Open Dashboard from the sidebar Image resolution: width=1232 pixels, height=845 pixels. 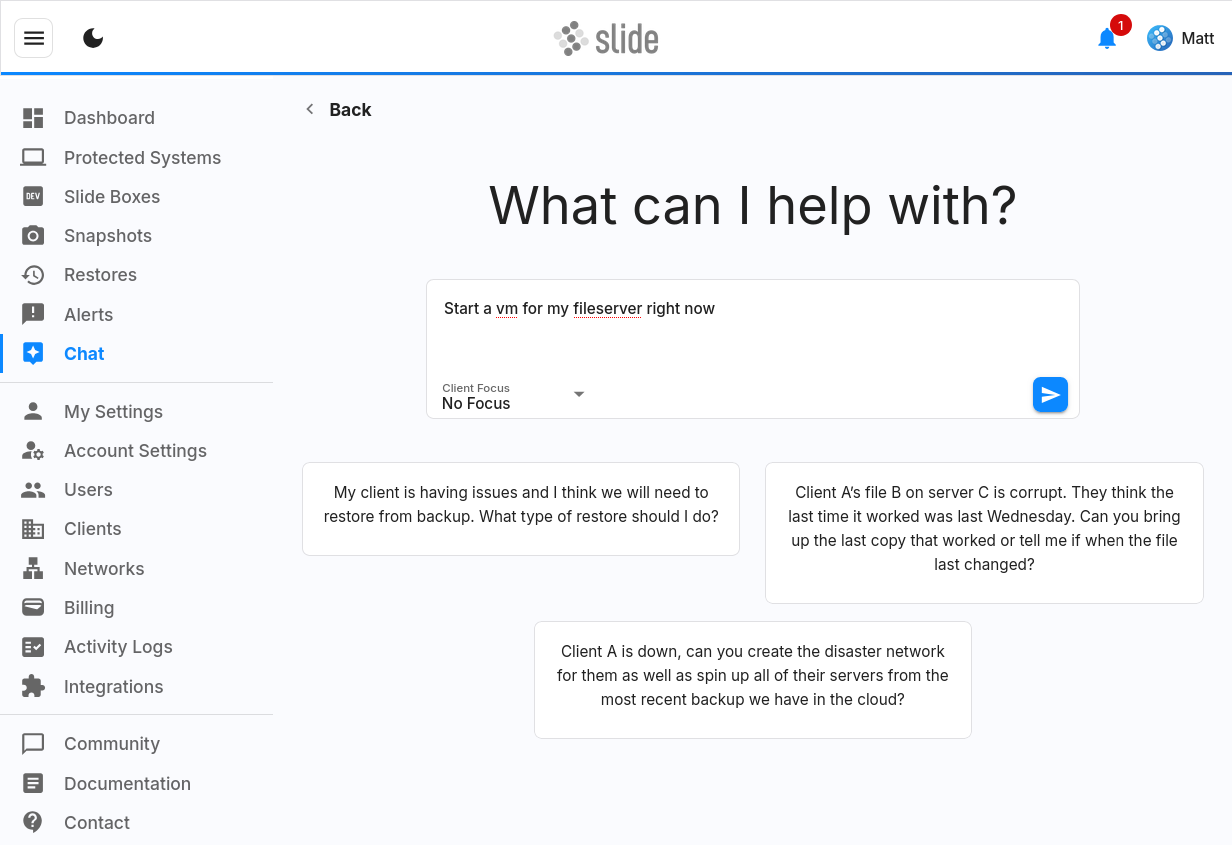tap(109, 118)
